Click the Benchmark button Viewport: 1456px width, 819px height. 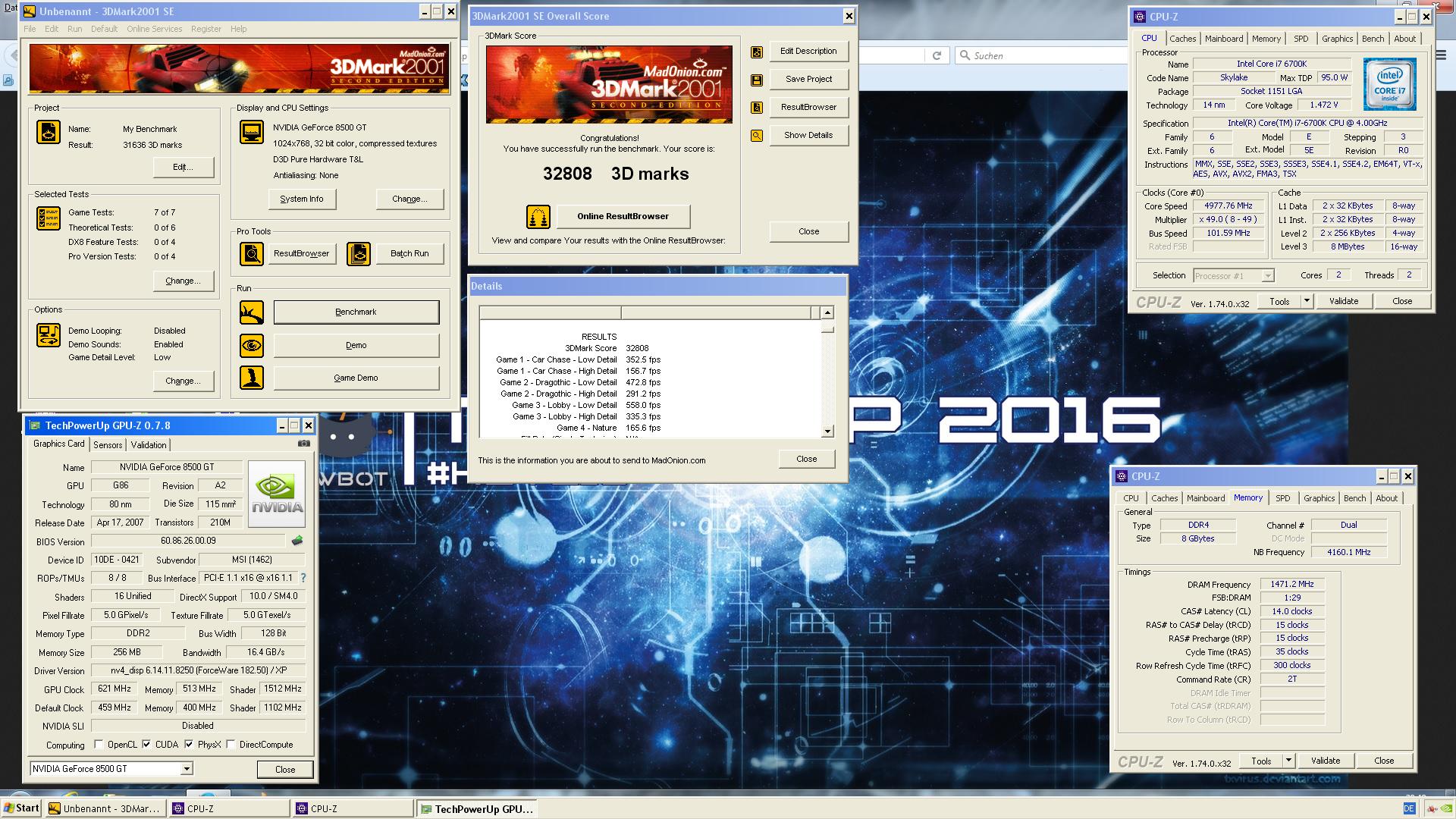pyautogui.click(x=356, y=312)
